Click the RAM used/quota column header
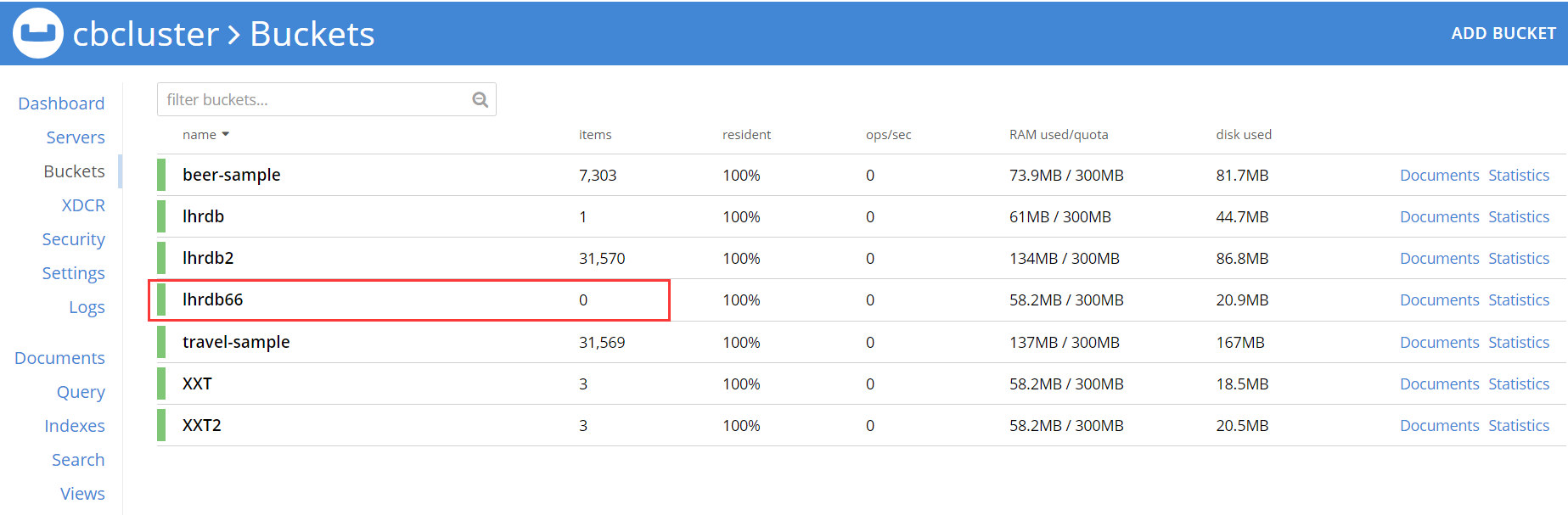The height and width of the screenshot is (515, 1568). [1059, 134]
